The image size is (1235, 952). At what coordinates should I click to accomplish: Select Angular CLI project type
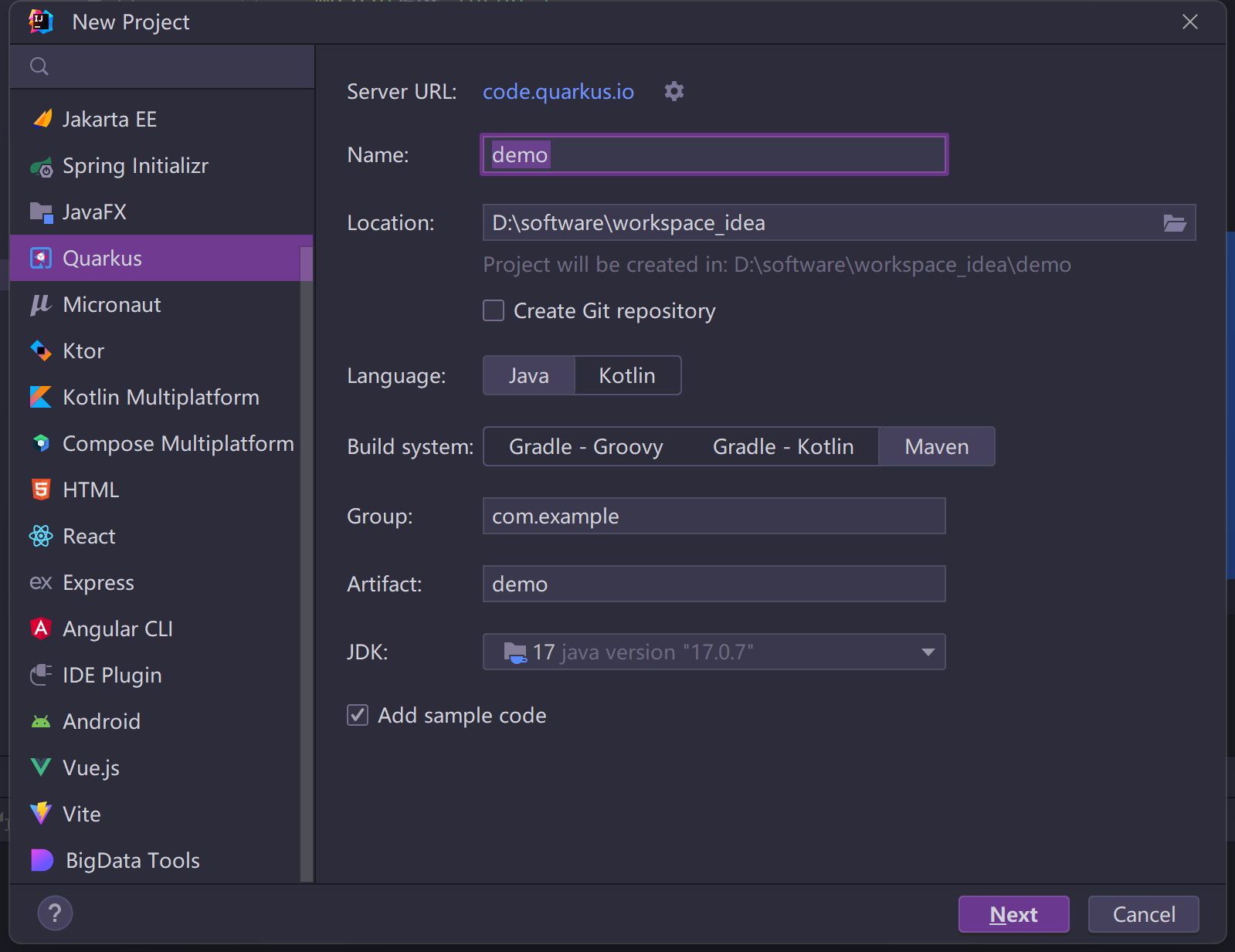click(154, 628)
